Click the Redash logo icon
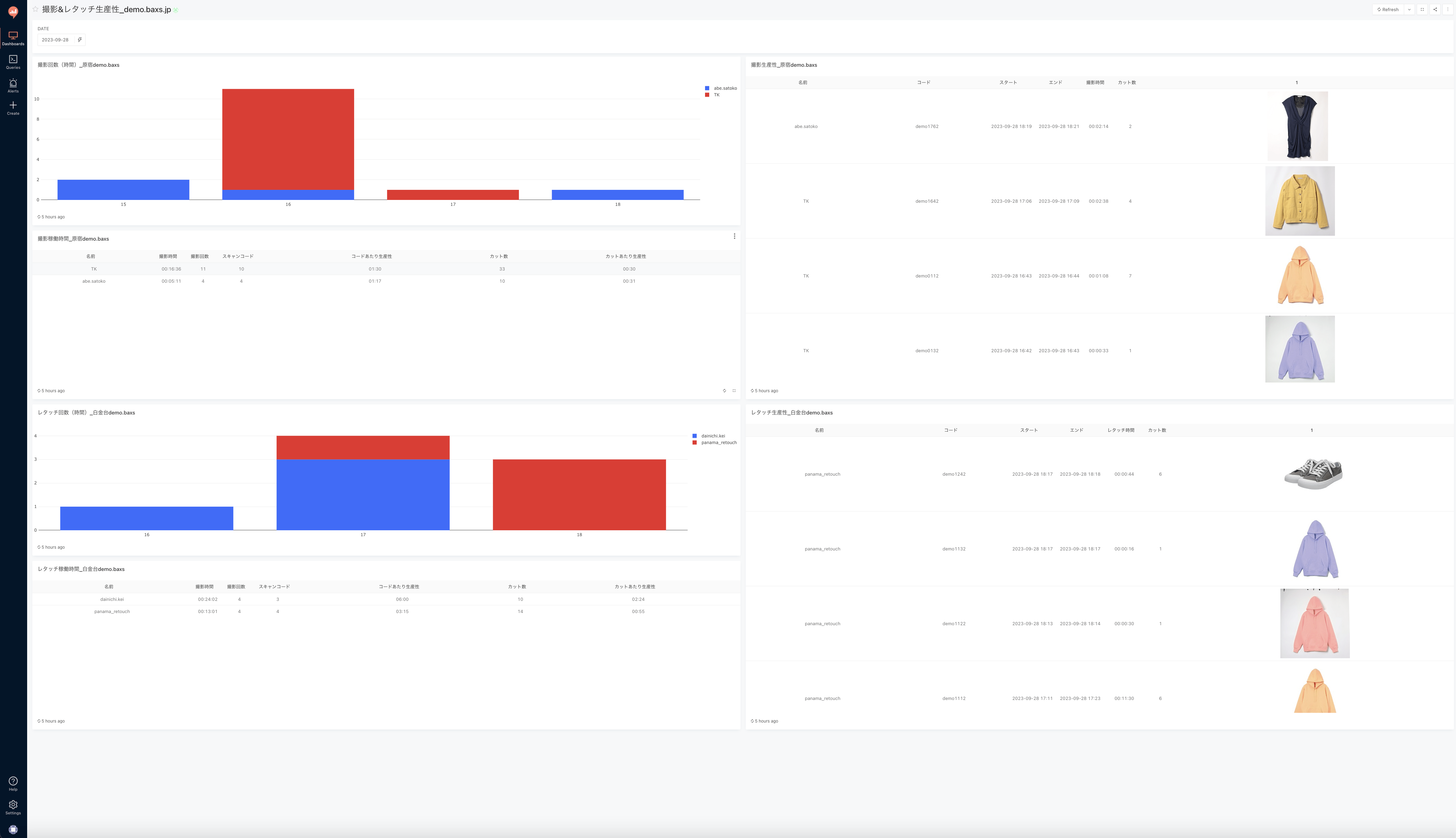 [x=13, y=11]
